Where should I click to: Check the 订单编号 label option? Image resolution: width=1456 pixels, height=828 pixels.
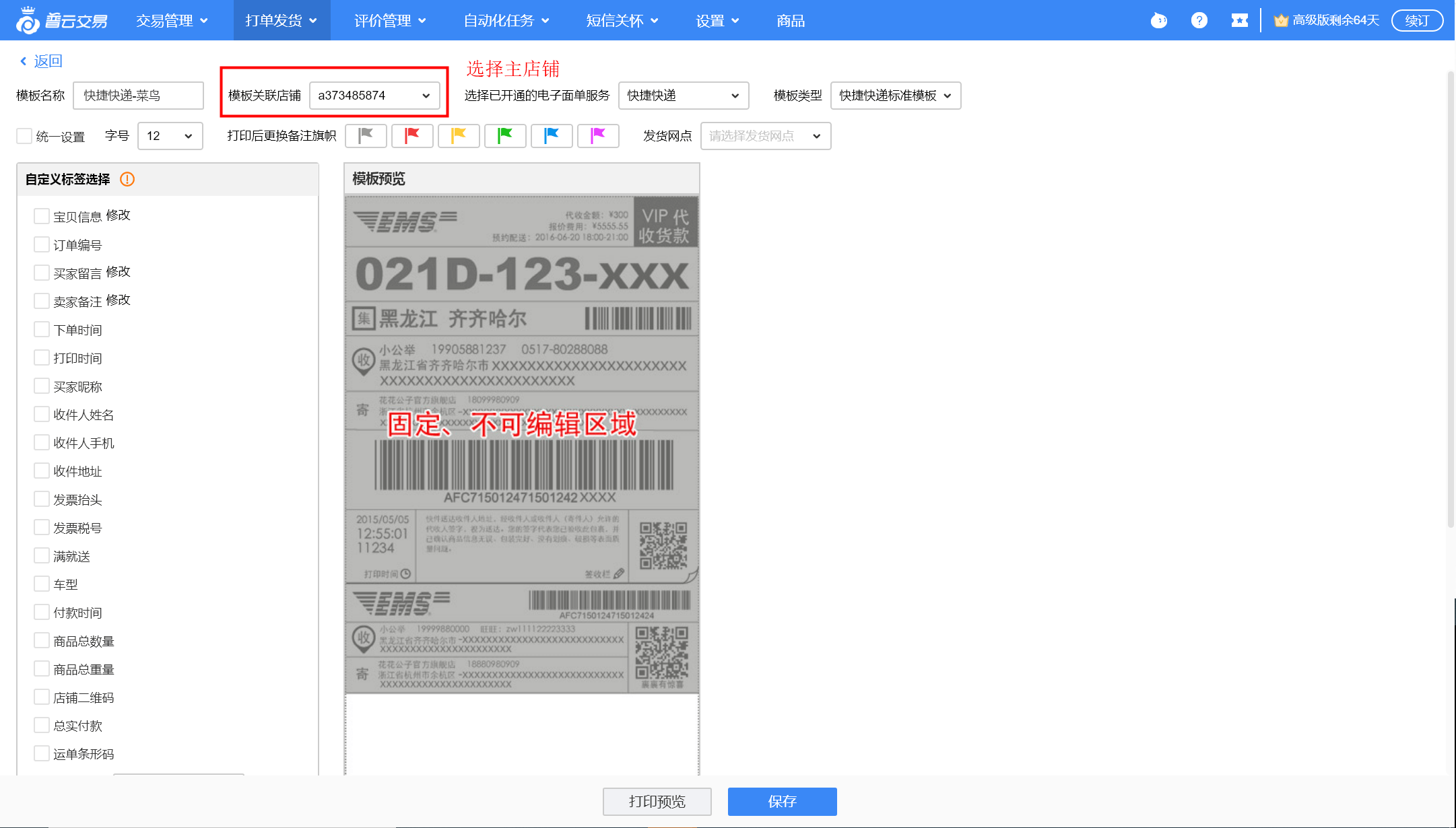point(42,244)
